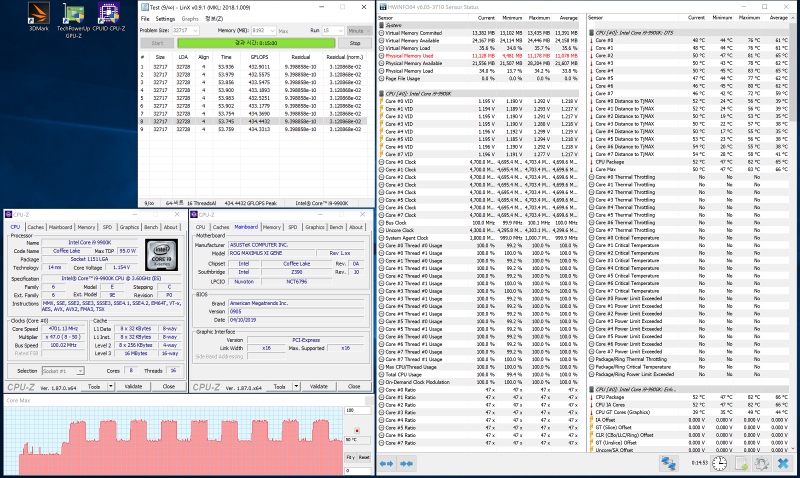The image size is (800, 478).
Task: Switch to Memory tab in left CPU-Z window
Action: [x=86, y=227]
